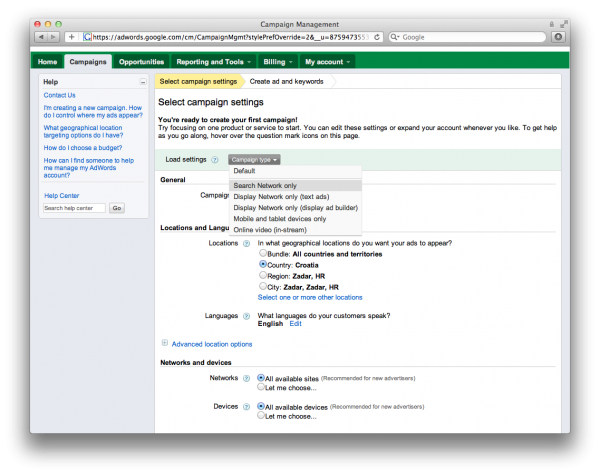600x475 pixels.
Task: Select Region: Zadar, HR radio option
Action: click(x=263, y=275)
